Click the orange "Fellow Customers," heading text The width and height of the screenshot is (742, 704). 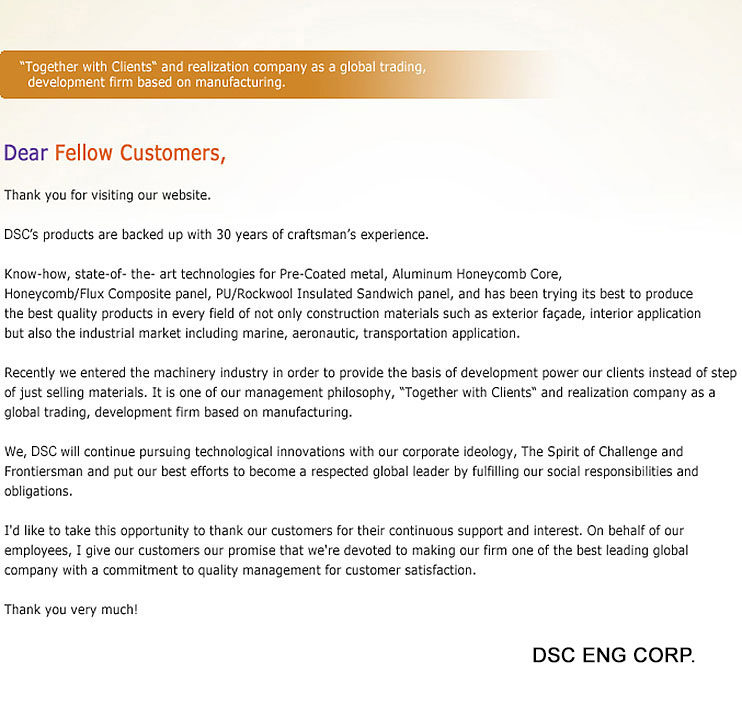140,153
